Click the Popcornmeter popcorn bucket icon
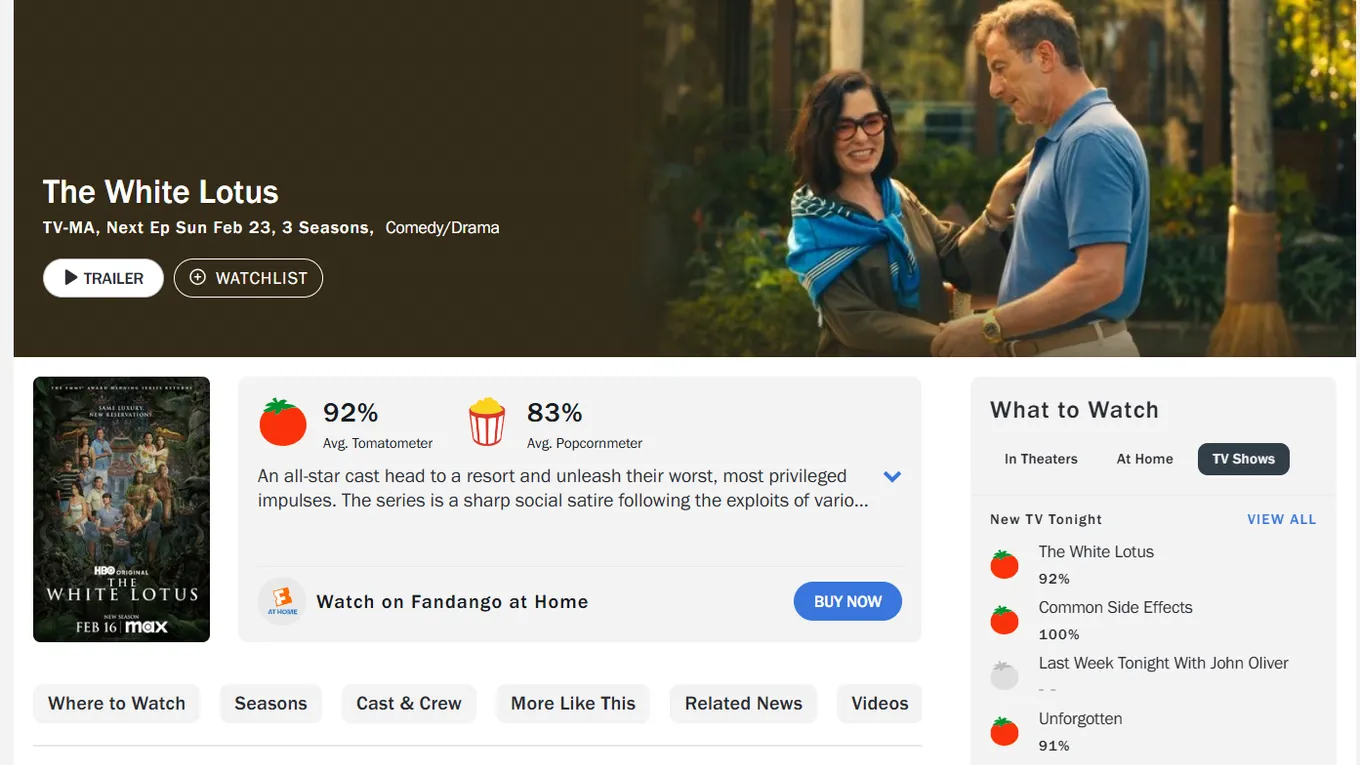 [x=487, y=422]
